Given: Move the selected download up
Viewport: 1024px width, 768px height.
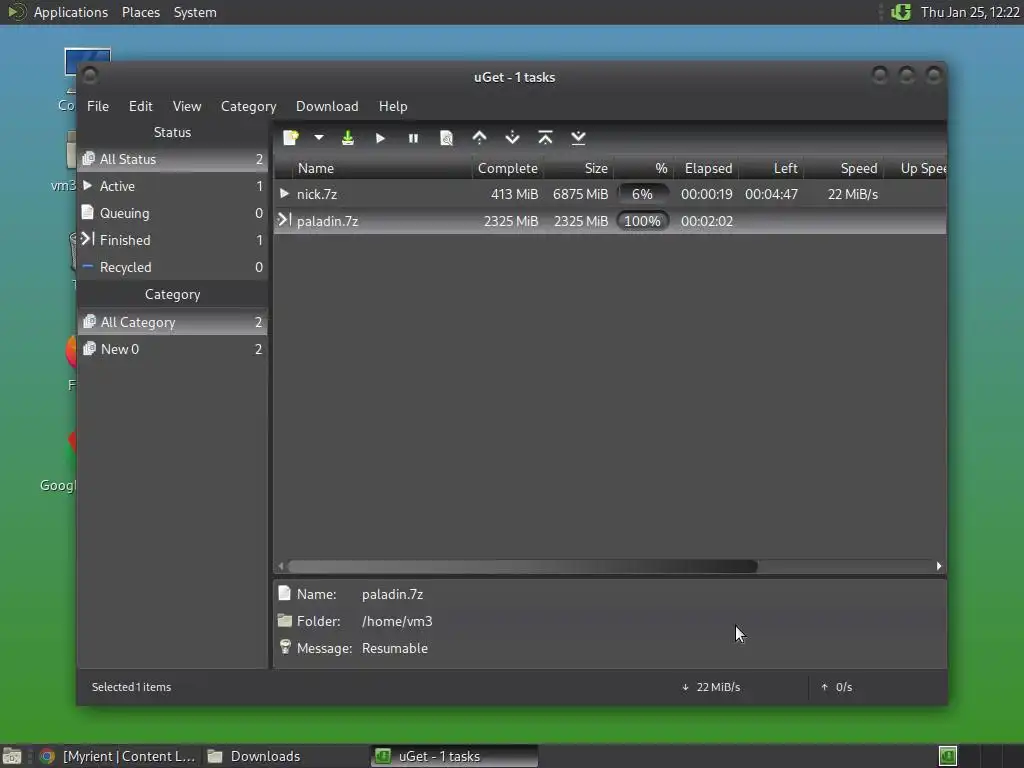Looking at the screenshot, I should (x=479, y=138).
